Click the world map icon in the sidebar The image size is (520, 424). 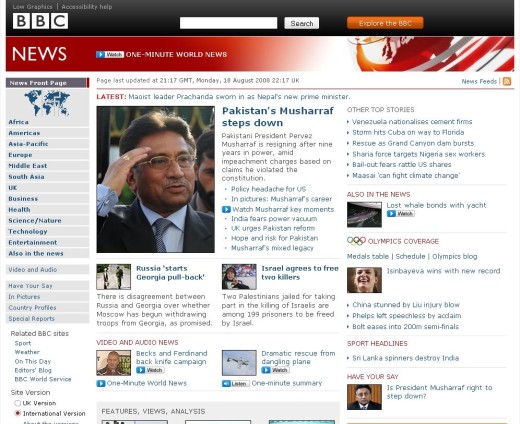point(47,103)
